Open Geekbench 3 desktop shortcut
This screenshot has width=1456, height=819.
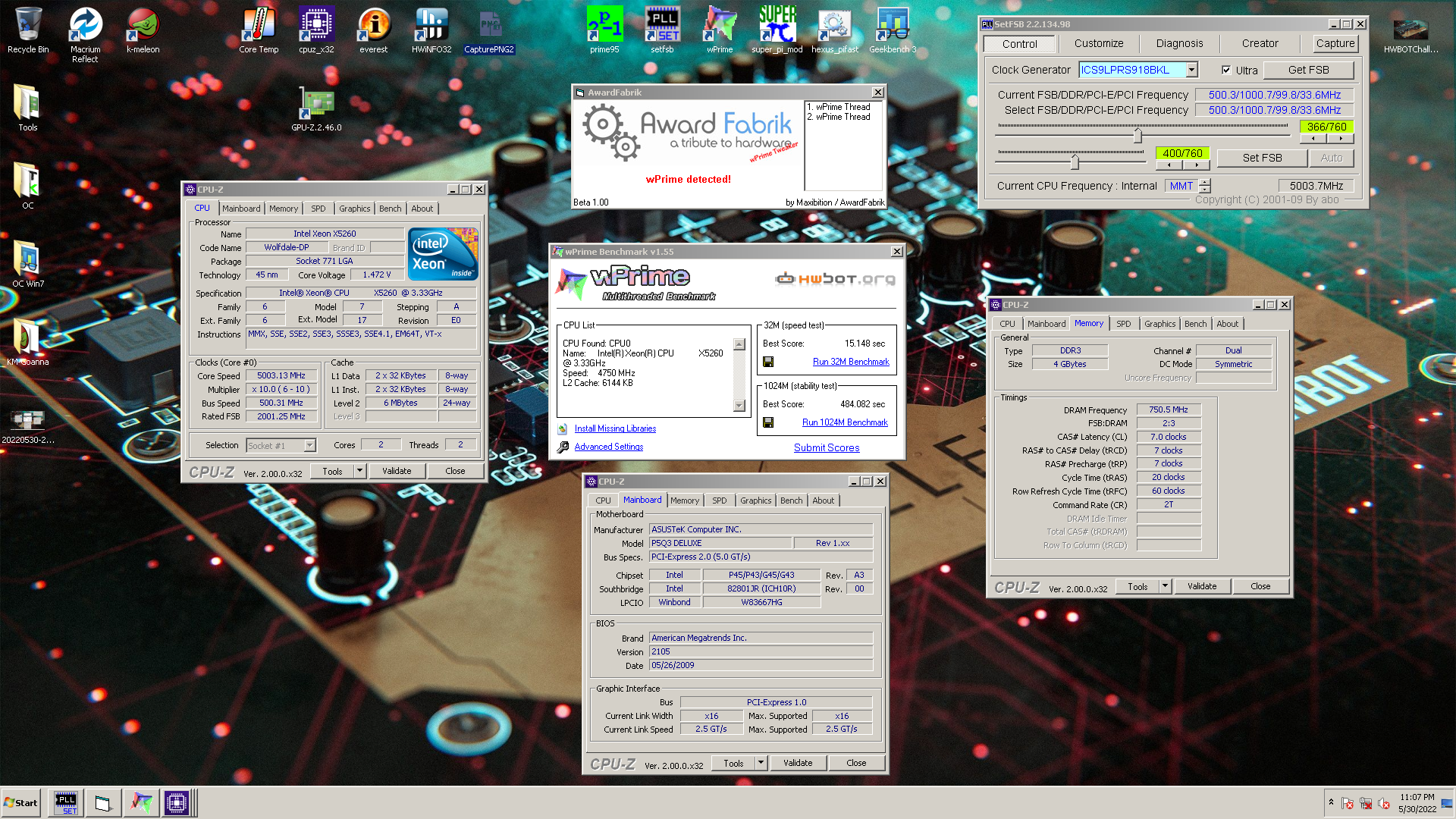[x=893, y=30]
